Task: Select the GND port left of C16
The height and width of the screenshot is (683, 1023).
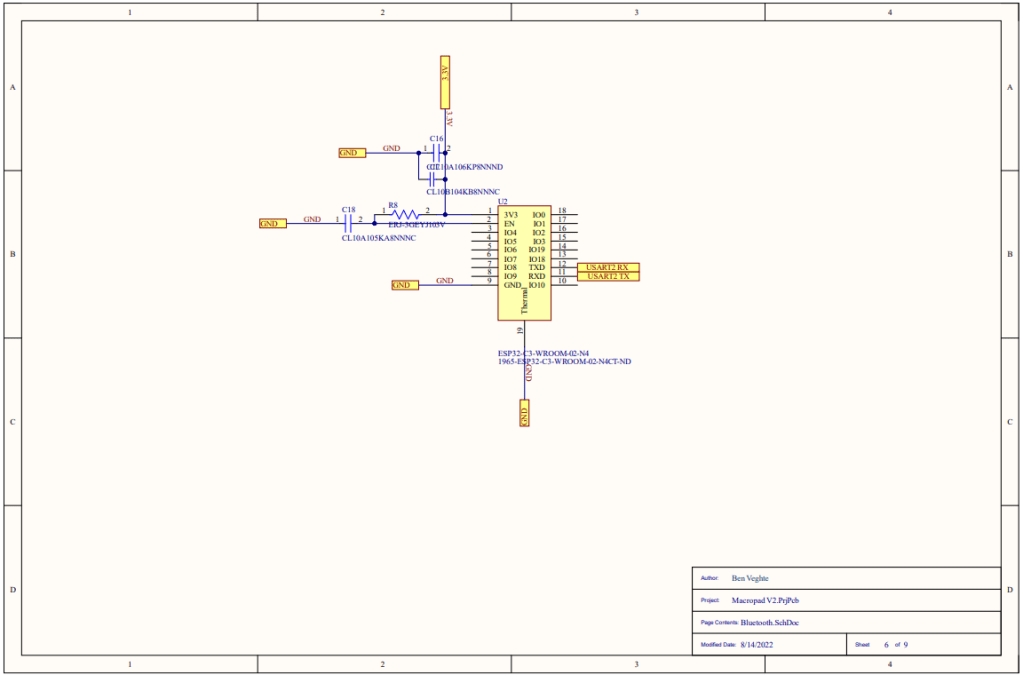Action: click(x=352, y=153)
